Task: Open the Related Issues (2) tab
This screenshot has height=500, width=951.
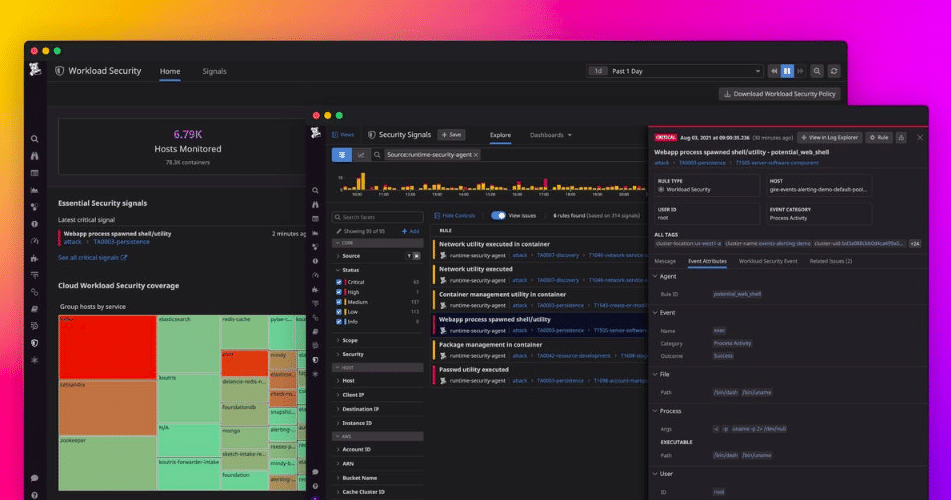Action: pyautogui.click(x=831, y=261)
